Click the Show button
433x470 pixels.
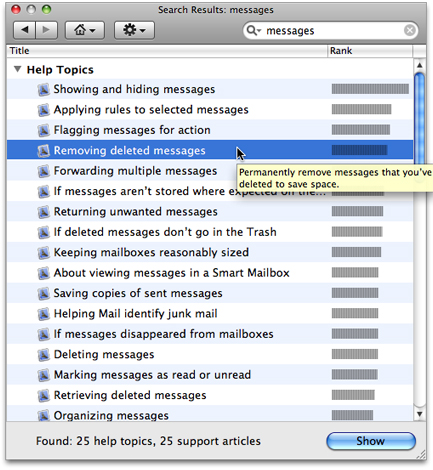tap(371, 441)
